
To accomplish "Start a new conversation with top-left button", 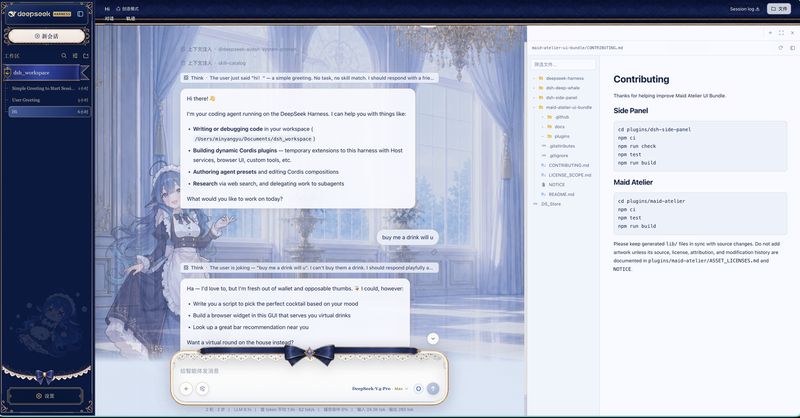I will click(46, 36).
